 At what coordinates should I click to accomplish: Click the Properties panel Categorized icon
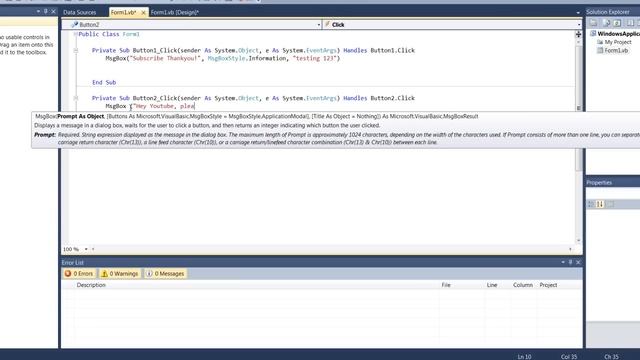(591, 204)
